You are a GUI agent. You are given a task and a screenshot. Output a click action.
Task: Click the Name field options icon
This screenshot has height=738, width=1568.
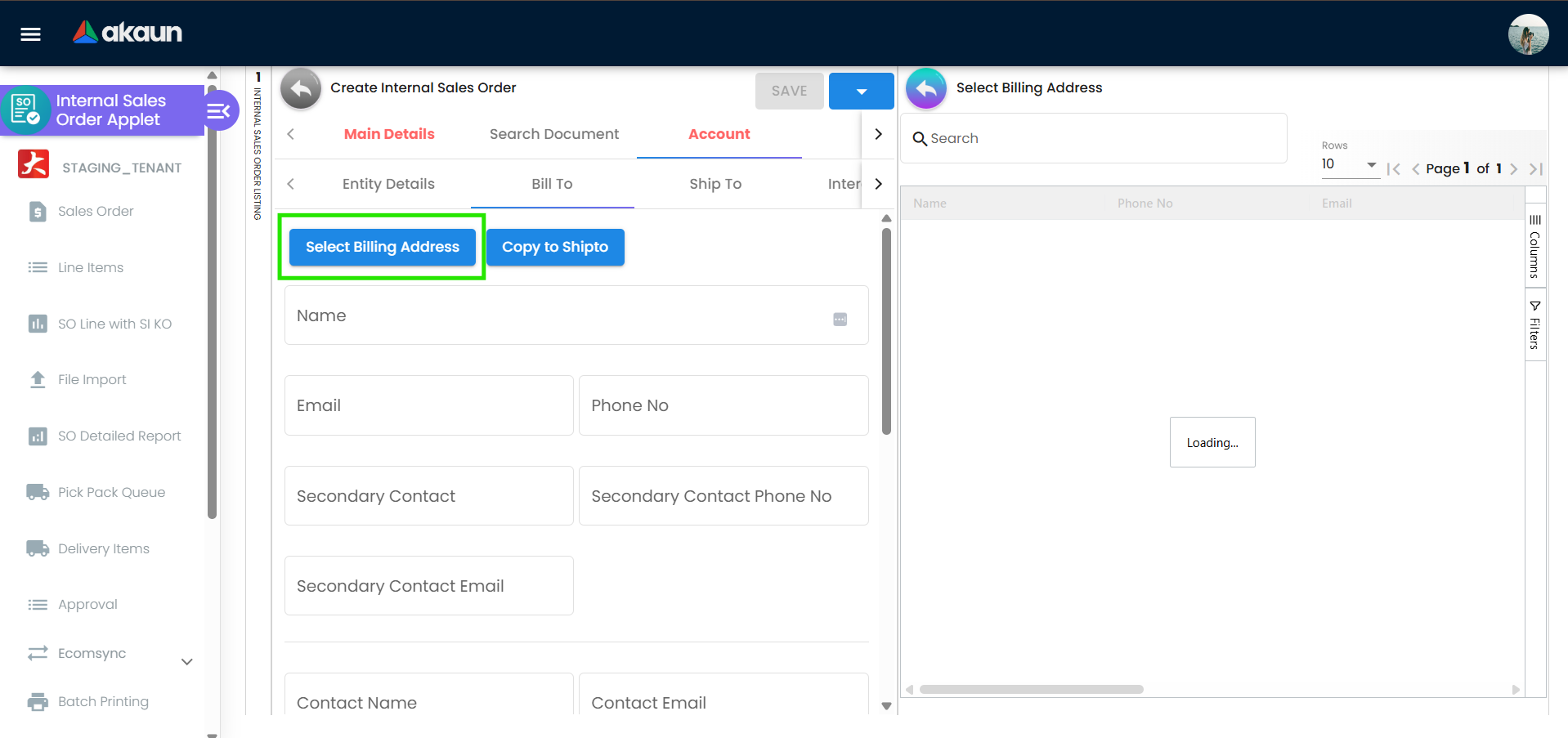(840, 319)
